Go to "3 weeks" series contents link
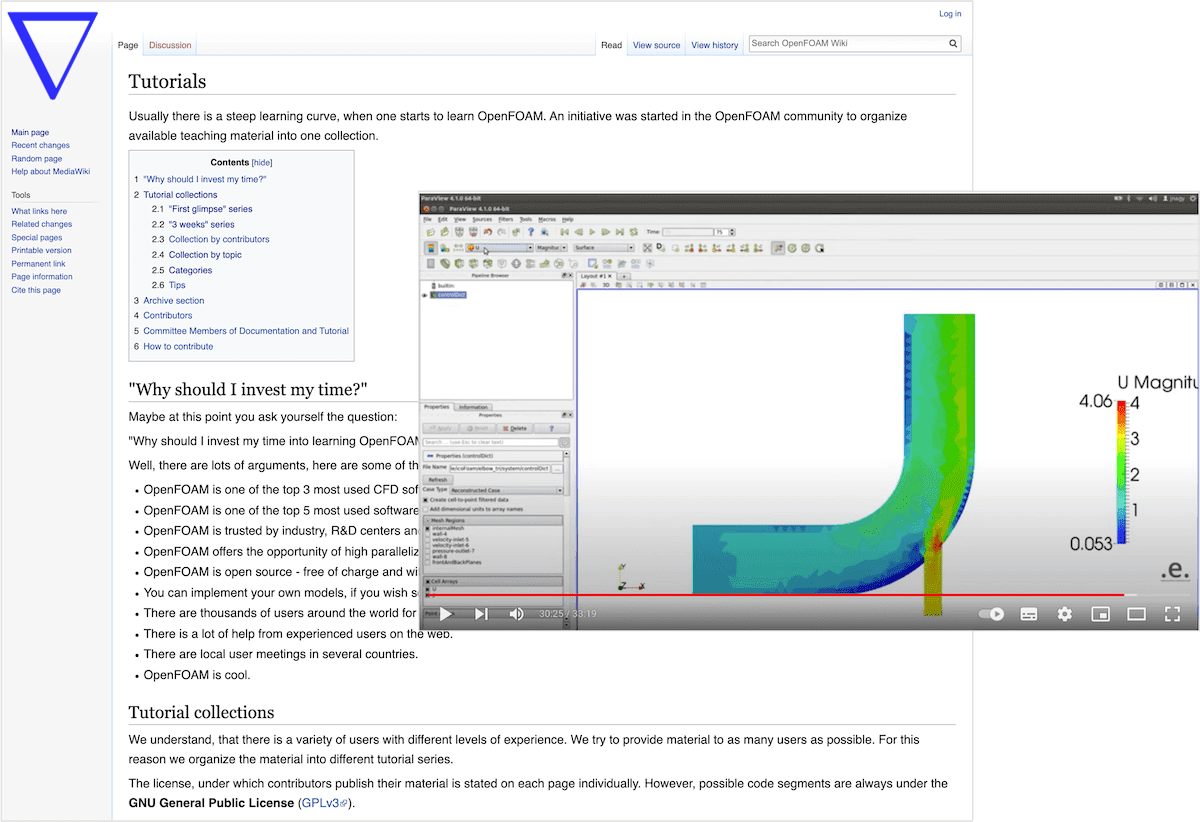The width and height of the screenshot is (1200, 822). tap(201, 224)
